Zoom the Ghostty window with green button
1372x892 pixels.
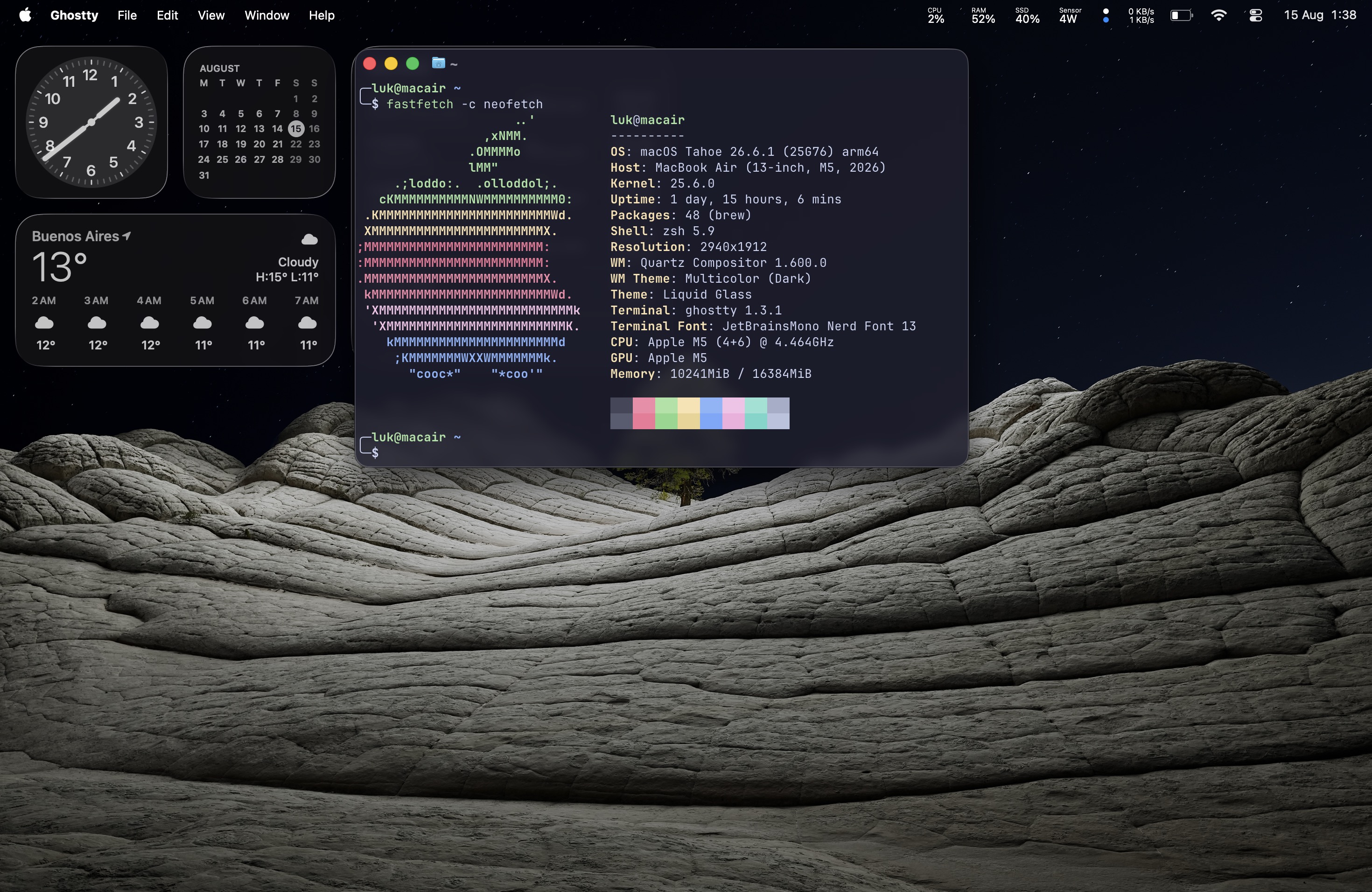(412, 63)
